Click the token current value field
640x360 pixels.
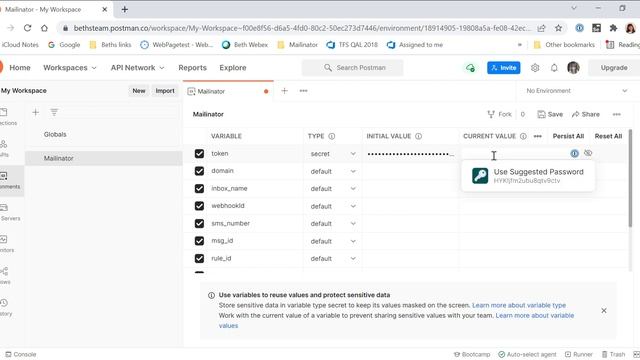[514, 154]
